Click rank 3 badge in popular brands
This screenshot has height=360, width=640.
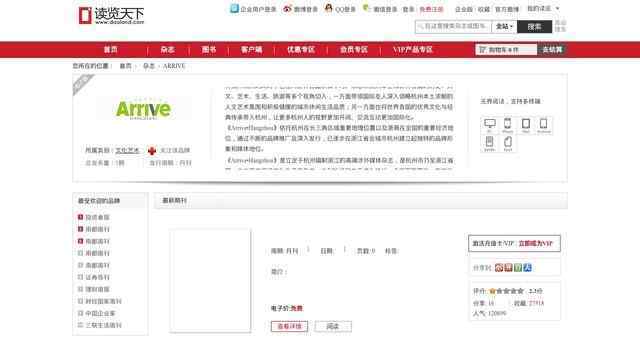tap(80, 241)
